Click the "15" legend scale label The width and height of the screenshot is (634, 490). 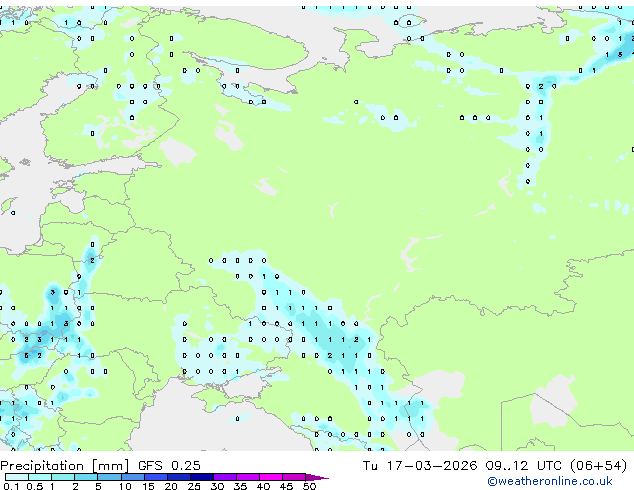pyautogui.click(x=148, y=486)
